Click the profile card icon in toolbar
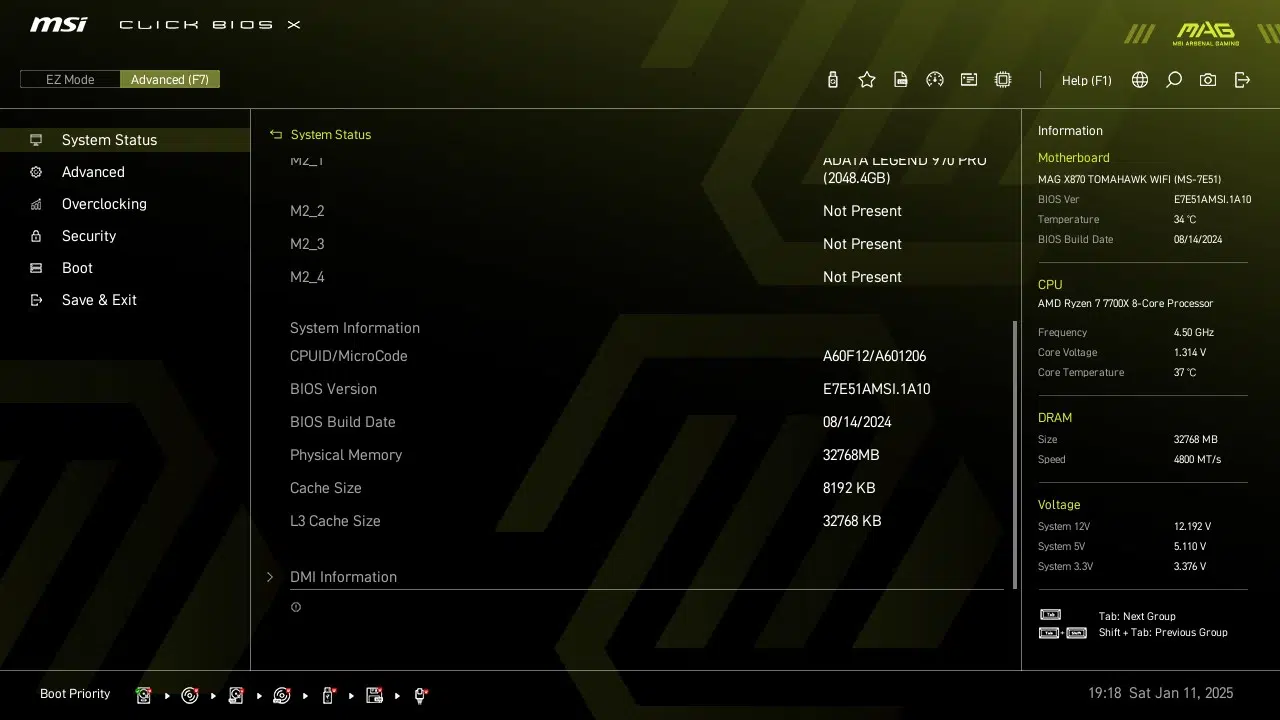The image size is (1280, 720). coord(969,80)
